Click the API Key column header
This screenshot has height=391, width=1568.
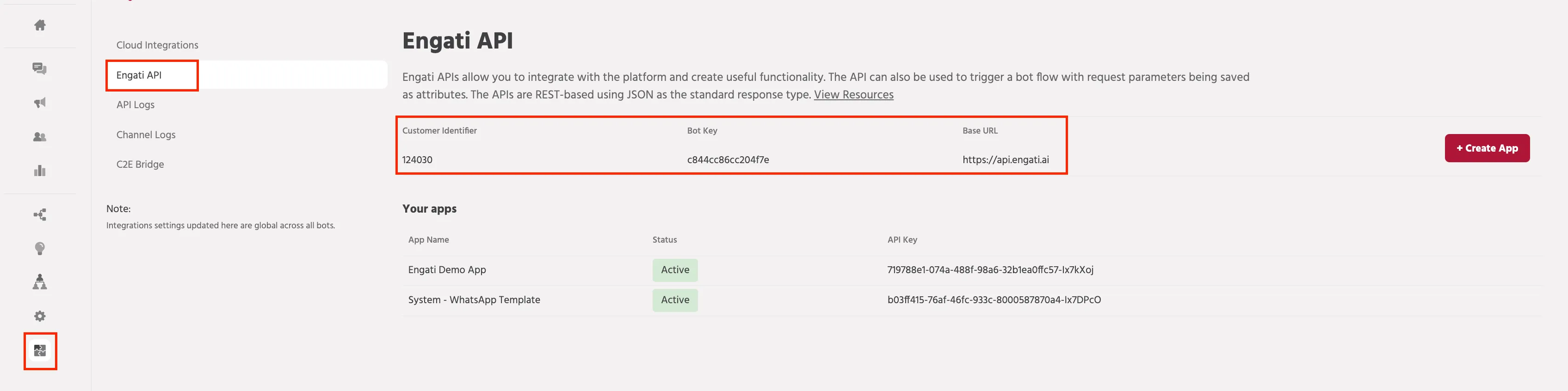click(x=902, y=239)
